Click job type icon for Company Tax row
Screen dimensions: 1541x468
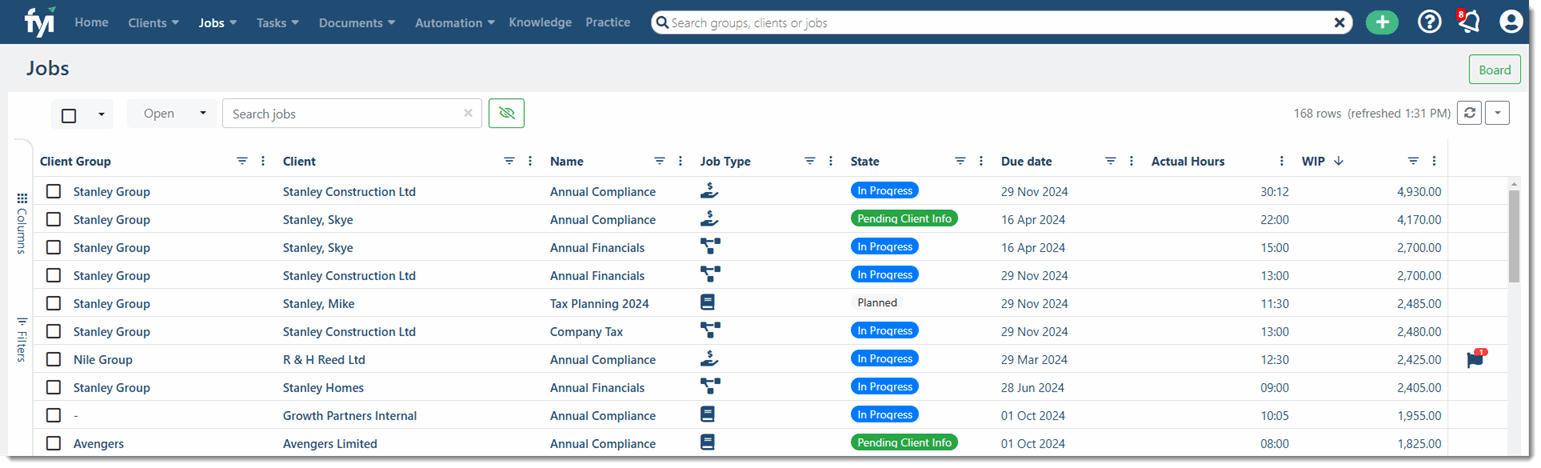711,331
